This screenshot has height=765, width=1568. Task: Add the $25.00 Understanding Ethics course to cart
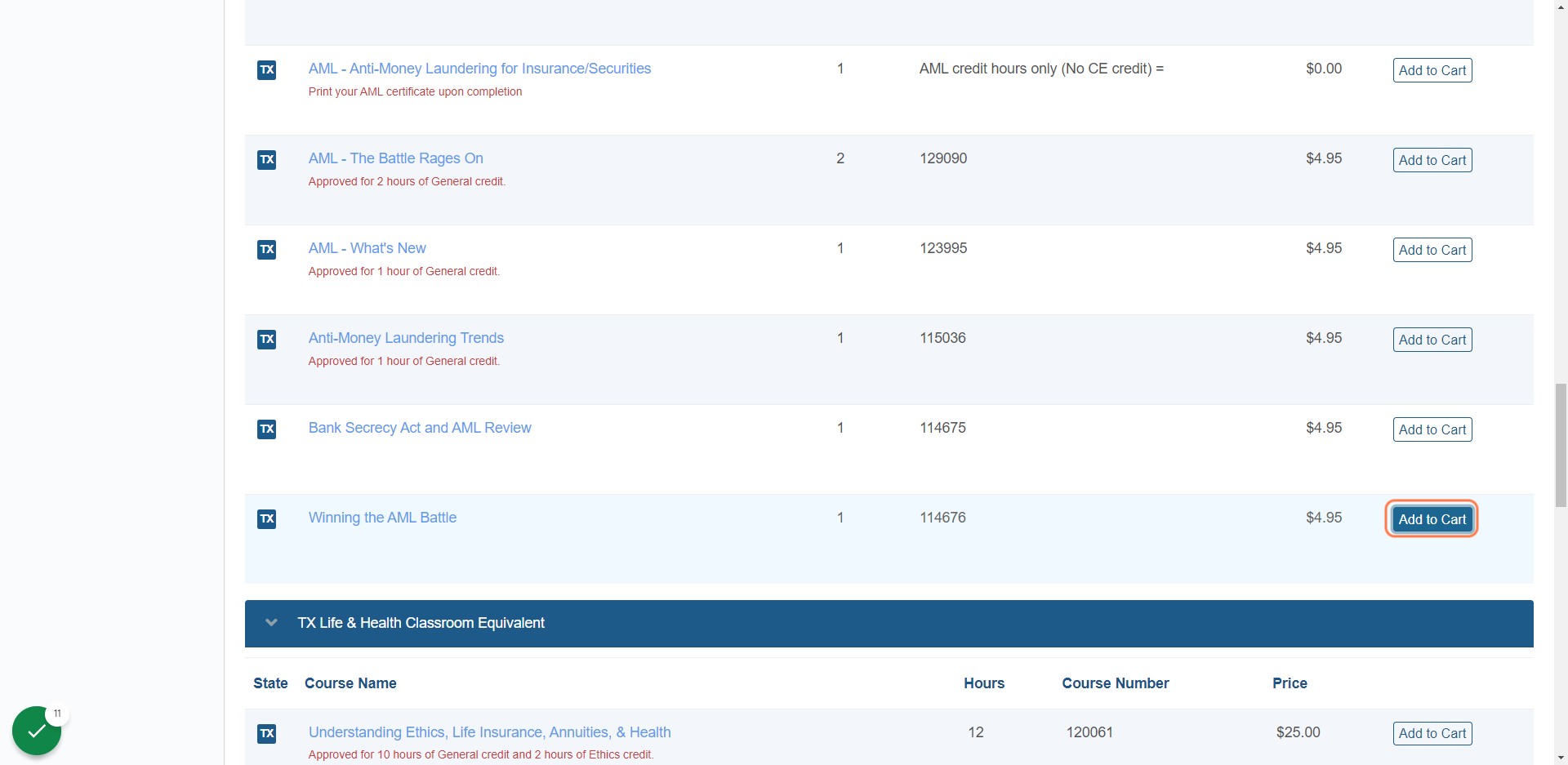(x=1432, y=733)
